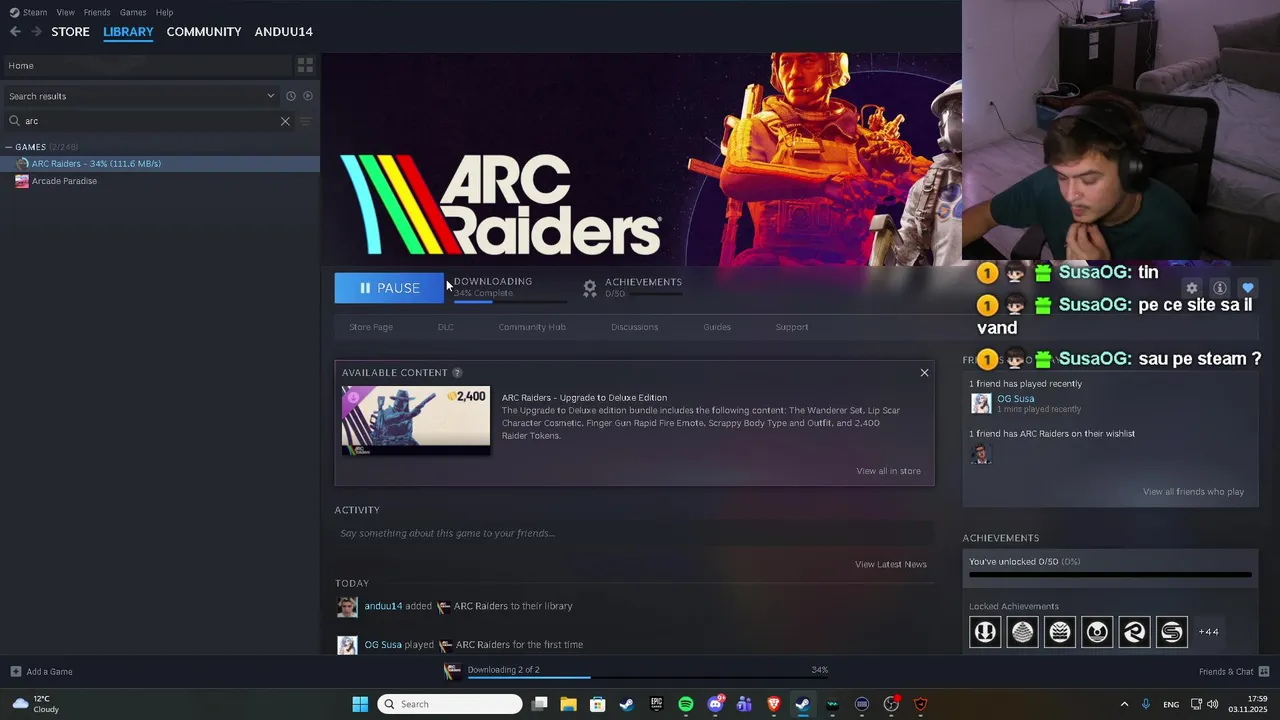The width and height of the screenshot is (1280, 720).
Task: Open OG Susa in the activity feed
Action: pyautogui.click(x=383, y=645)
